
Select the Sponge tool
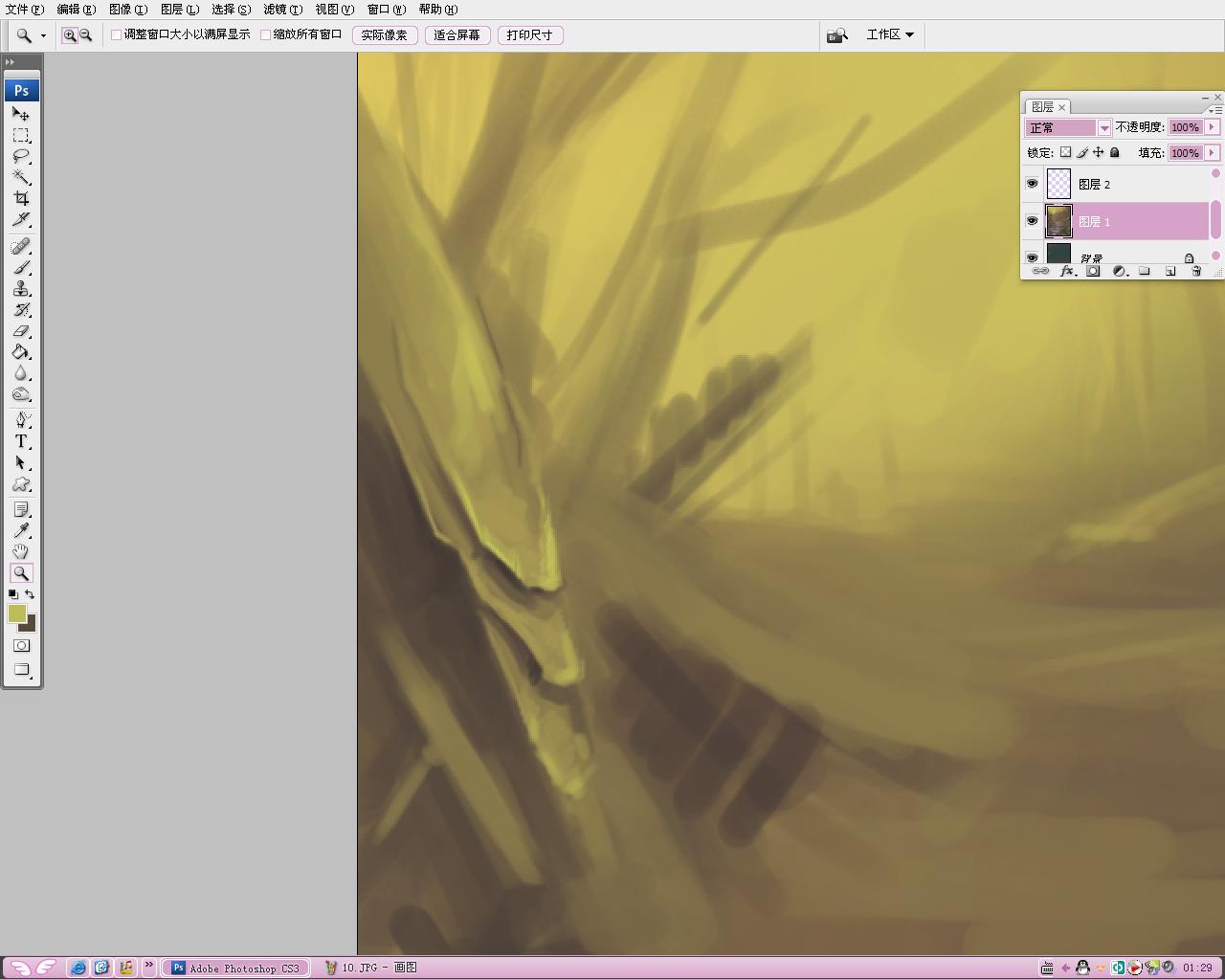(x=21, y=394)
